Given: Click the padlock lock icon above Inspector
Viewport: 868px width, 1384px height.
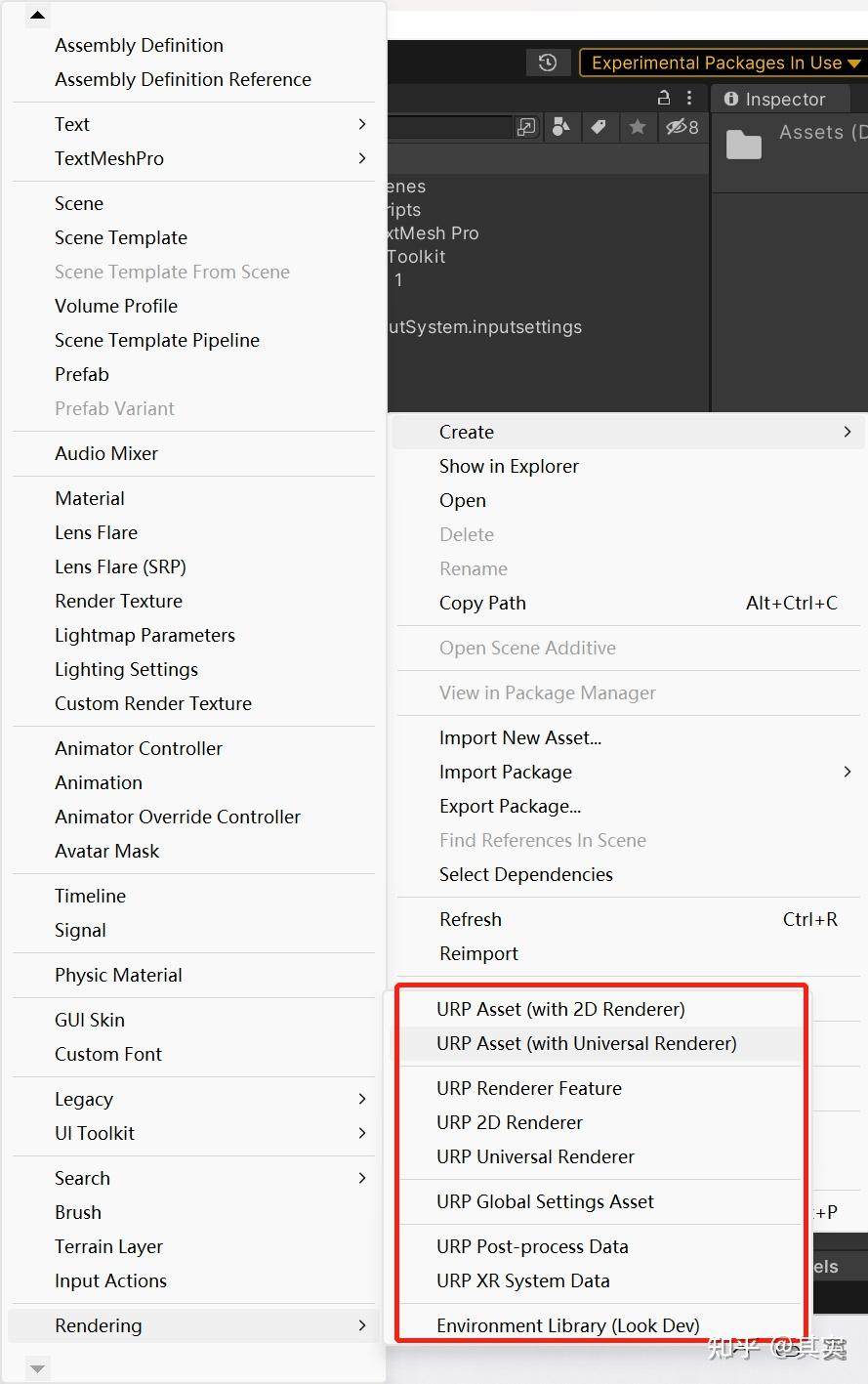Looking at the screenshot, I should pyautogui.click(x=661, y=99).
